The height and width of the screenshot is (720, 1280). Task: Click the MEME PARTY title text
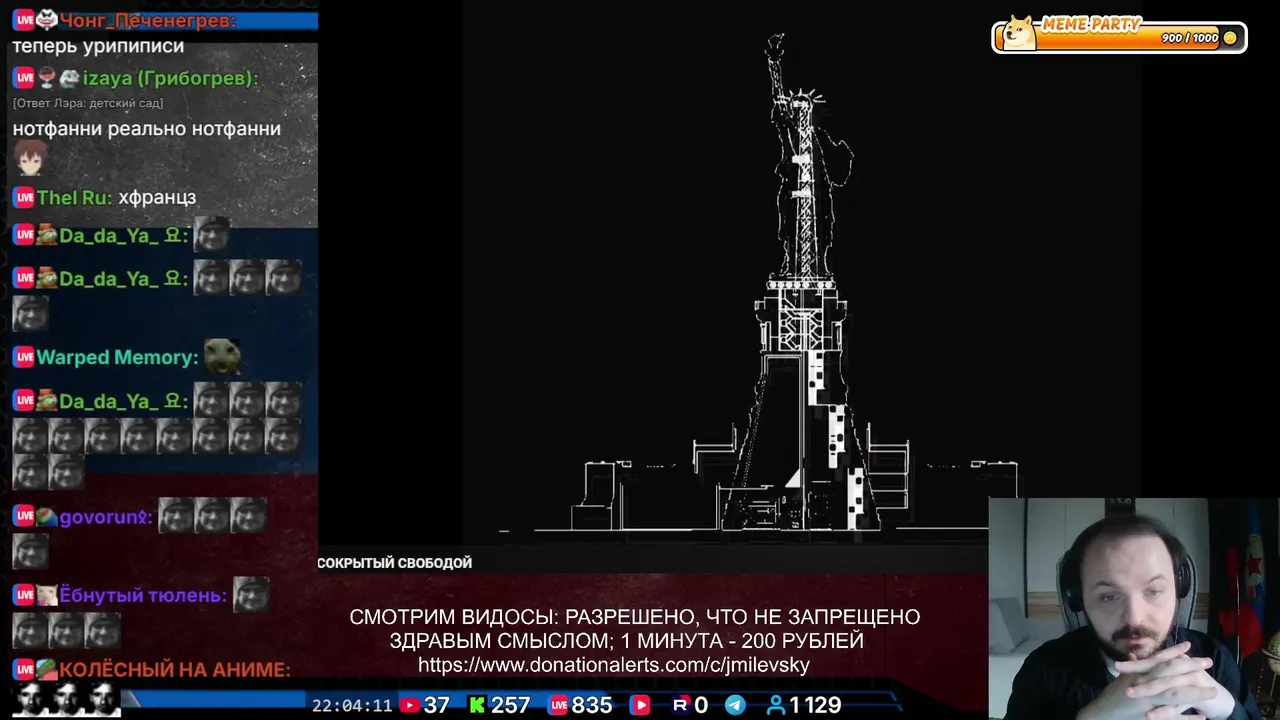(1091, 24)
